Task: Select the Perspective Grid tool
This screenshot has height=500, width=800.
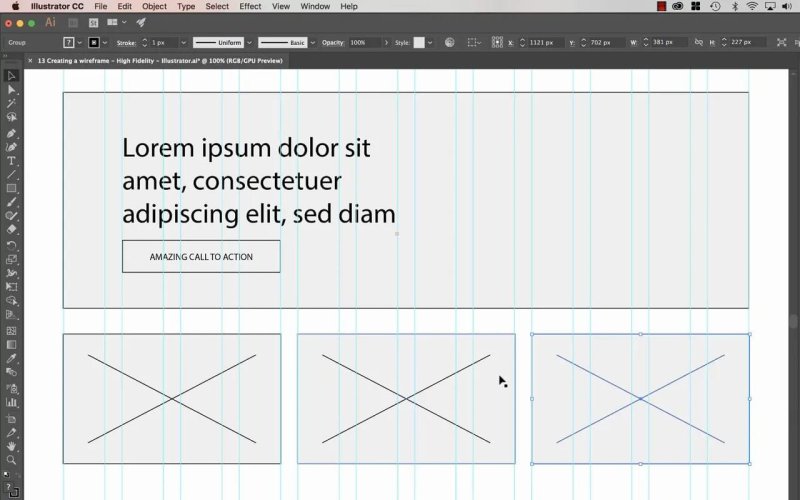Action: pos(11,315)
